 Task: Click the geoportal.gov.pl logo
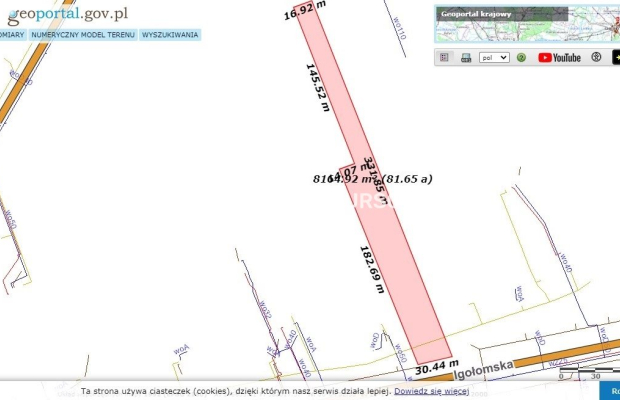point(66,13)
